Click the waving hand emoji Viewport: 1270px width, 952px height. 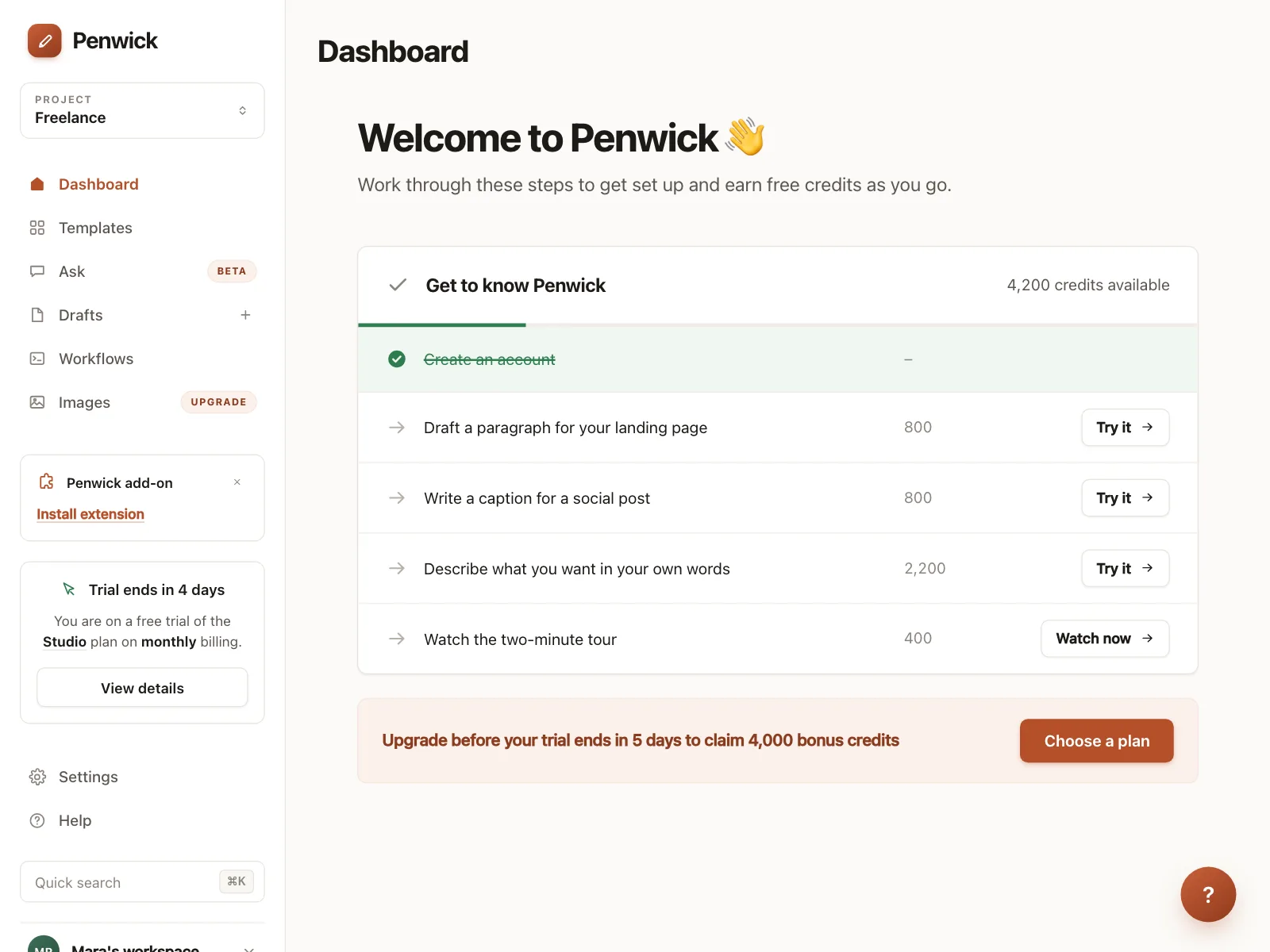pyautogui.click(x=745, y=136)
